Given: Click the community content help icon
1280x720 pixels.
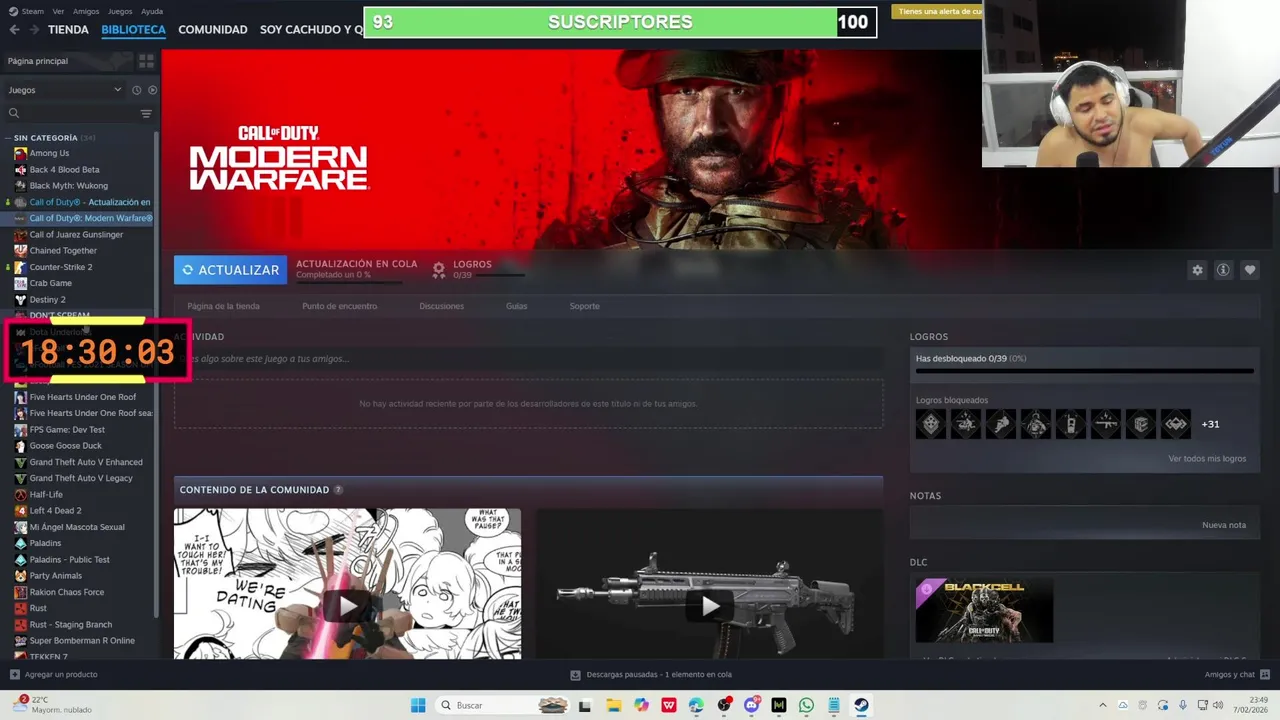Looking at the screenshot, I should click(338, 490).
